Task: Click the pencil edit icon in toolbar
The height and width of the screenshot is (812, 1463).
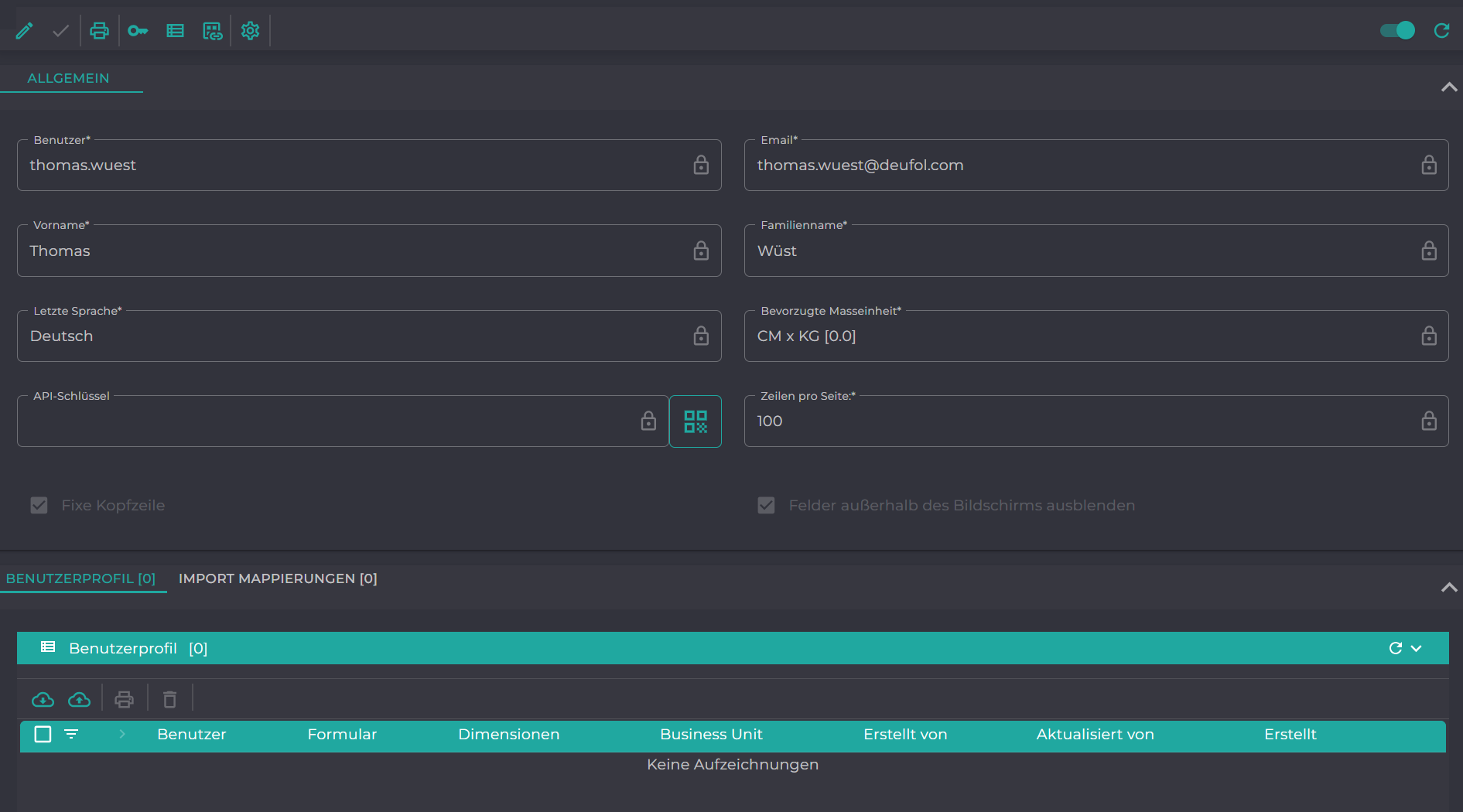Action: click(x=24, y=30)
